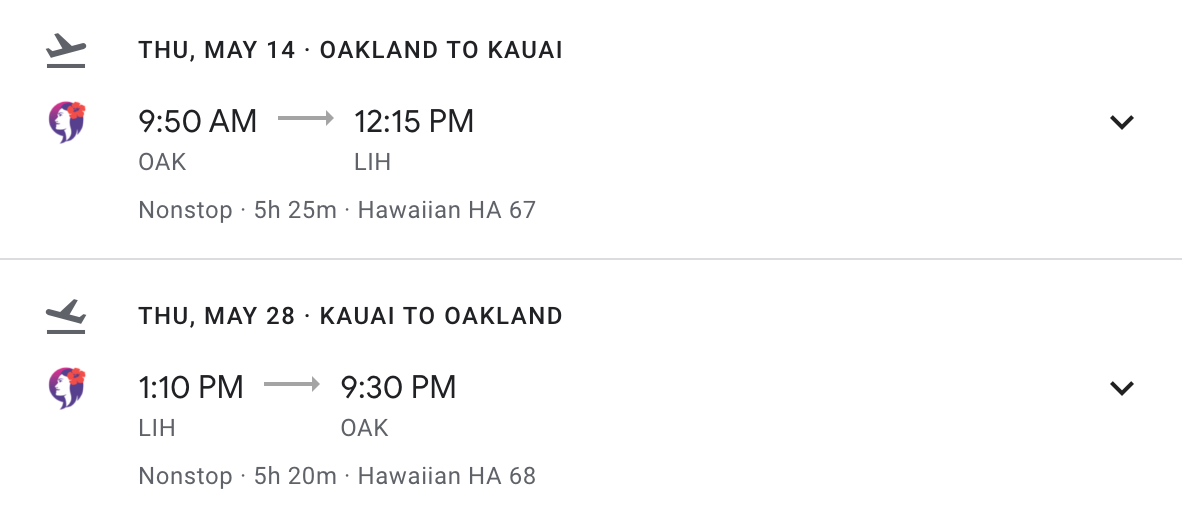Click the LIH airport code under 12:15 PM

(x=372, y=162)
